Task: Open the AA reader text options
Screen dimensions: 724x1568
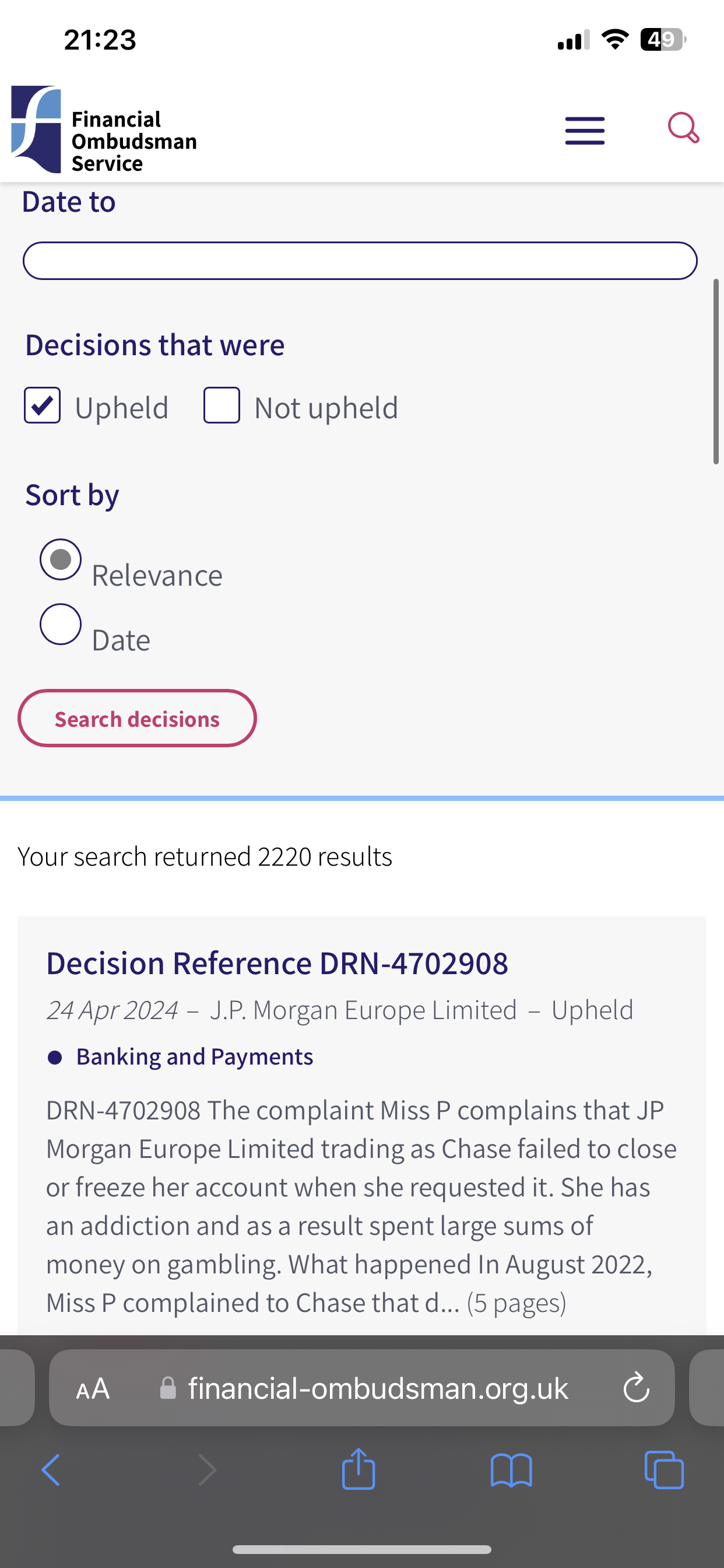Action: pyautogui.click(x=93, y=1388)
